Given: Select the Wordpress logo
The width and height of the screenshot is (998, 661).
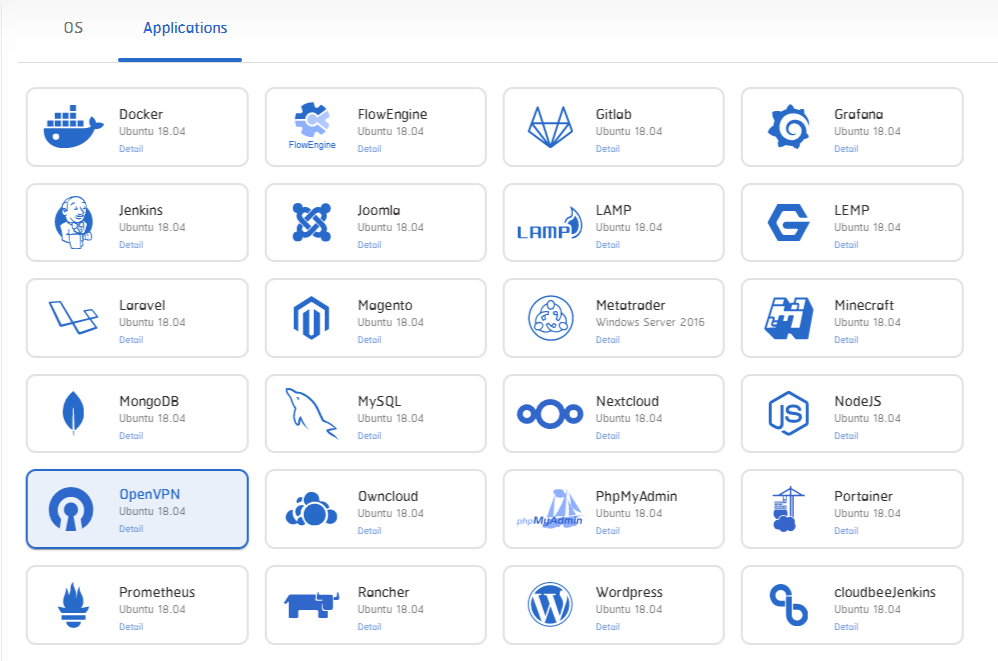Looking at the screenshot, I should pos(547,604).
